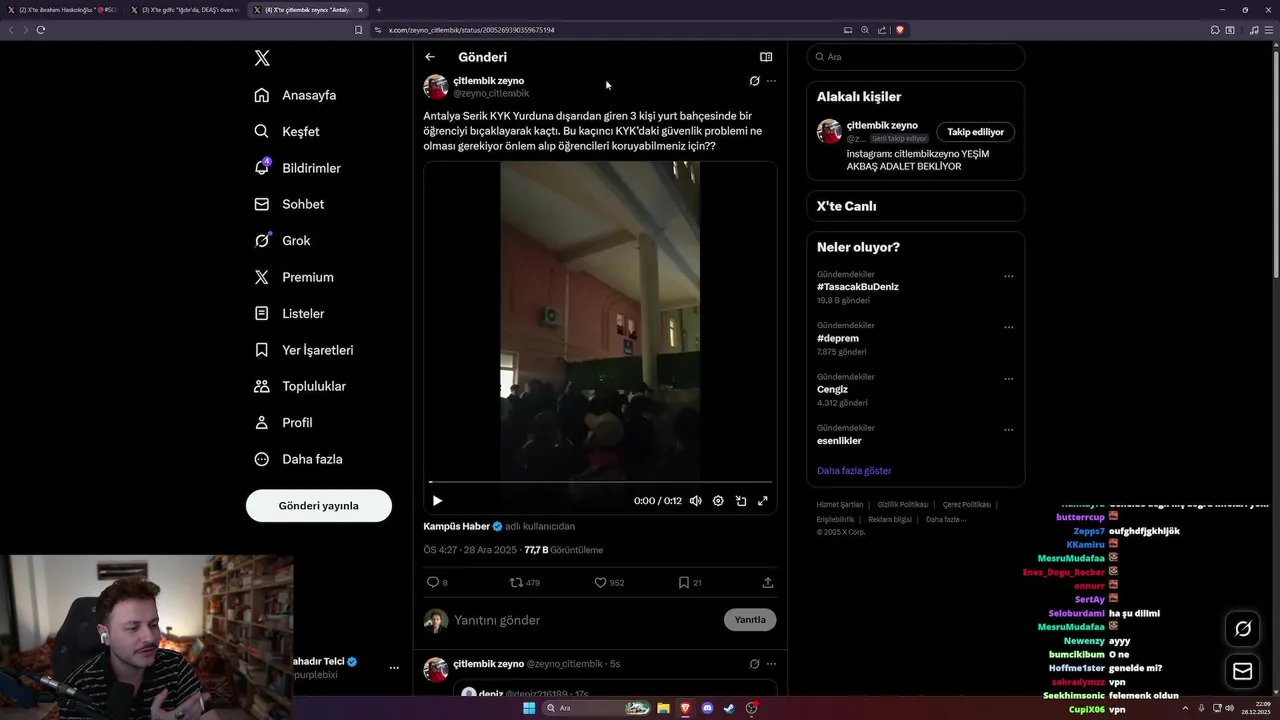Image resolution: width=1280 pixels, height=720 pixels.
Task: Open a new browser tab
Action: (x=379, y=10)
